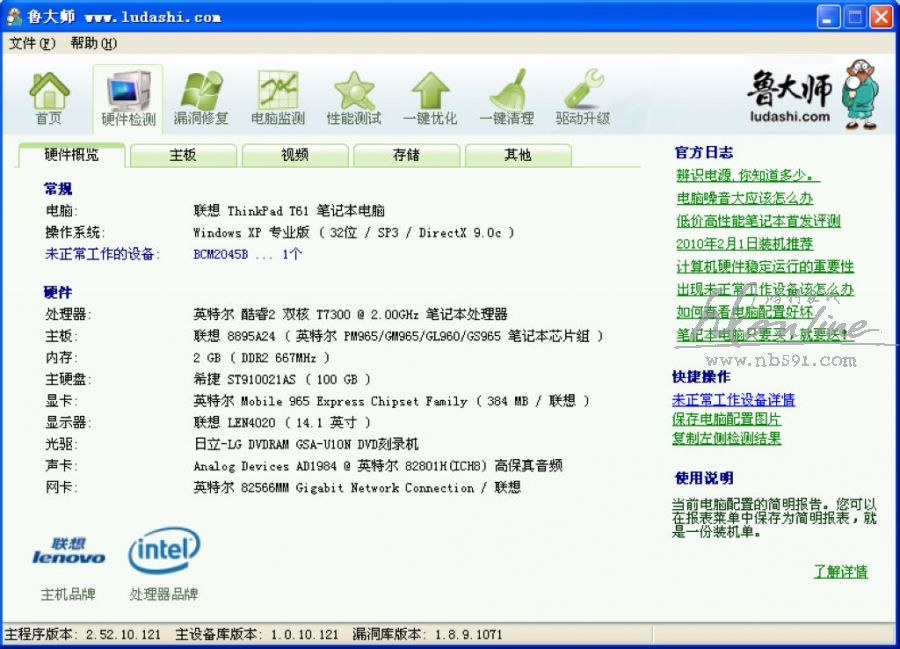Open the 帮助(H) menu
The height and width of the screenshot is (649, 900).
93,43
